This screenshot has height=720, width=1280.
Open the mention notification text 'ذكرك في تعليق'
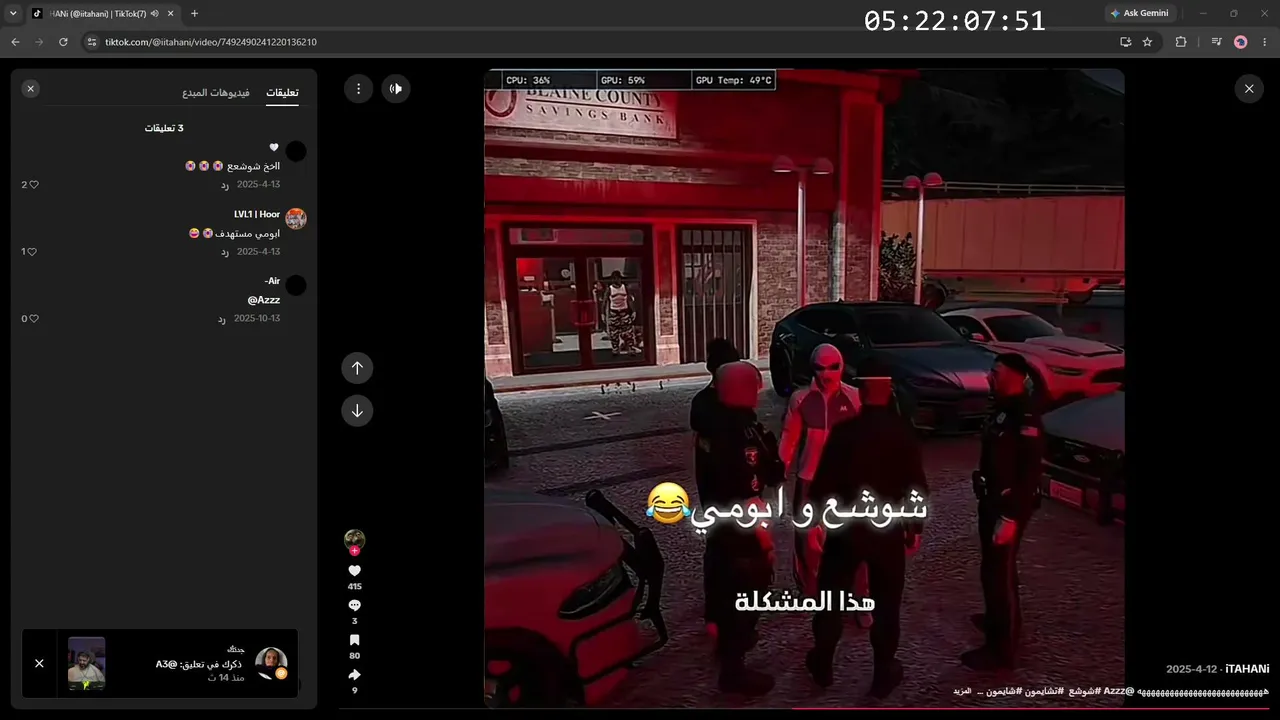(x=200, y=664)
